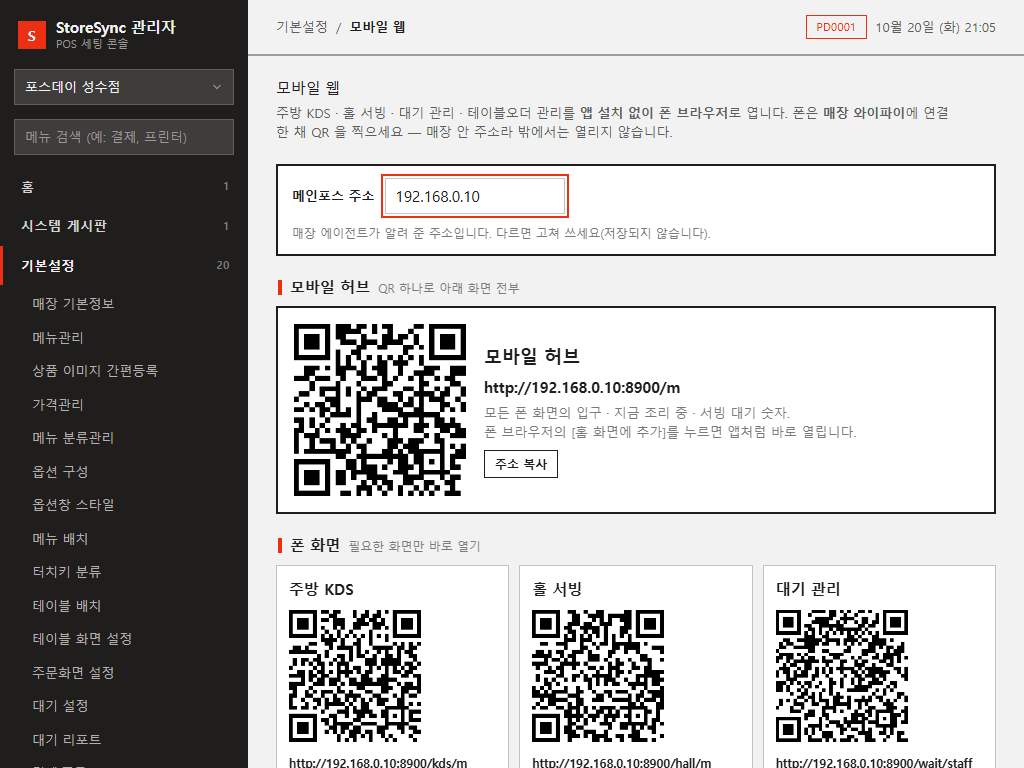This screenshot has width=1024, height=768.
Task: Click the PD0001 badge in the header
Action: pos(836,27)
